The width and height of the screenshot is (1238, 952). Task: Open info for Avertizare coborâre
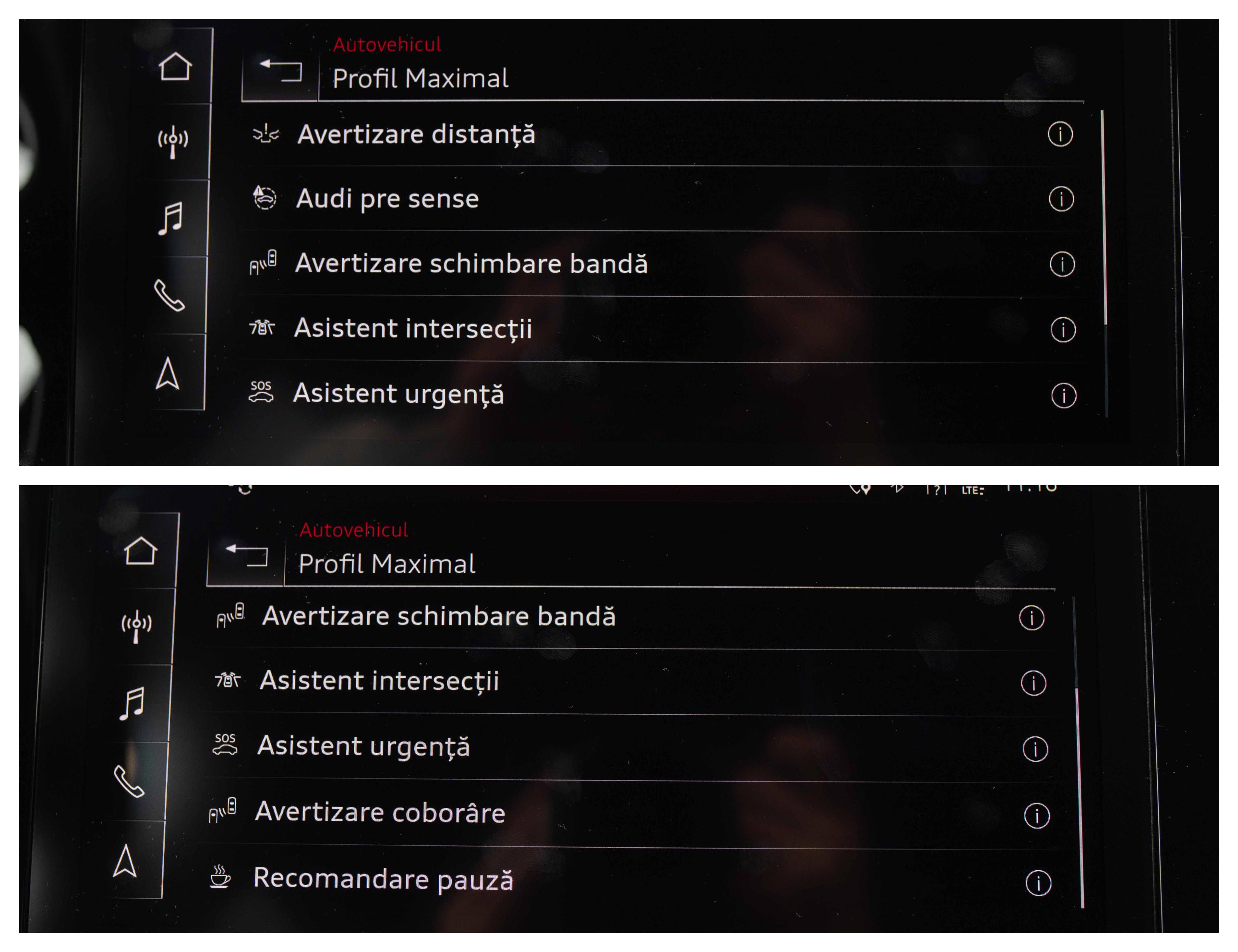click(1036, 816)
